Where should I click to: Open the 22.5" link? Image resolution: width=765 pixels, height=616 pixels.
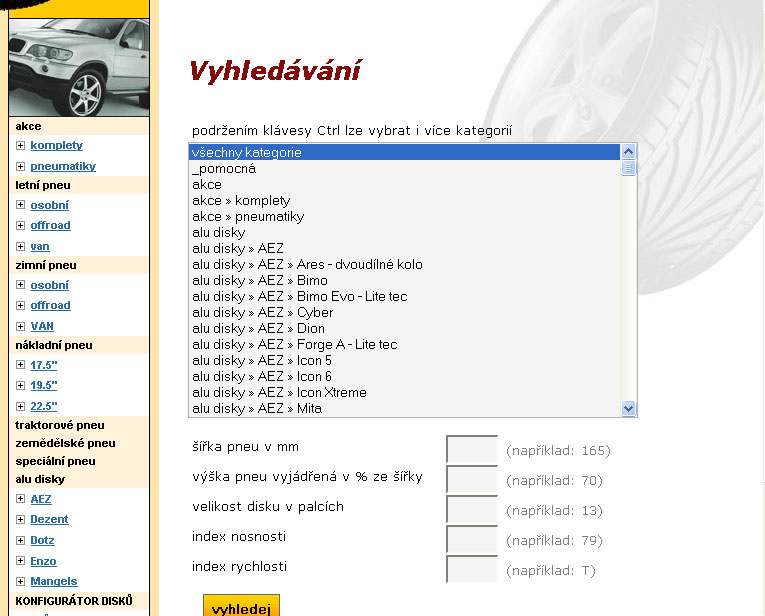[44, 406]
